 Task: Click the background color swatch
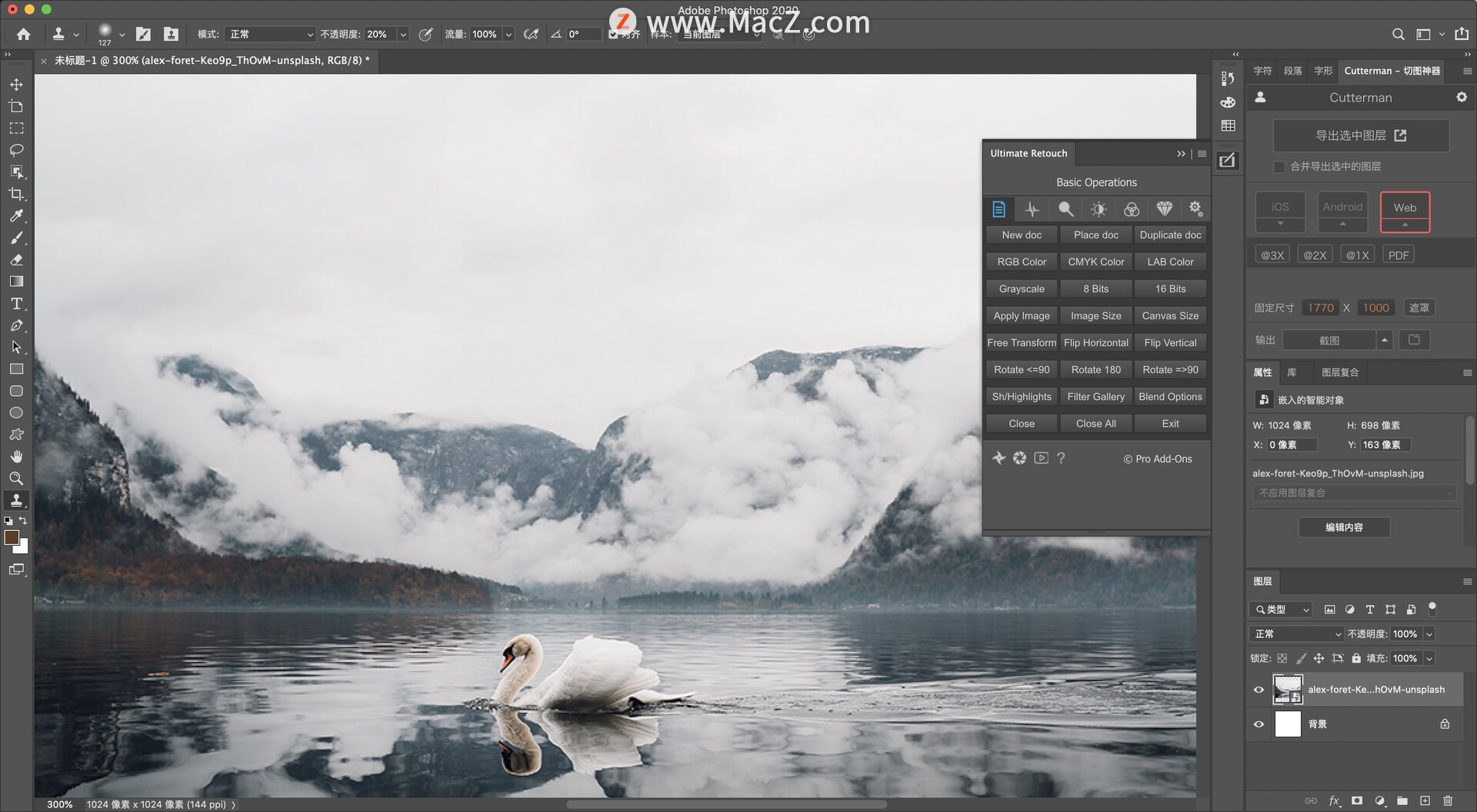pyautogui.click(x=23, y=547)
